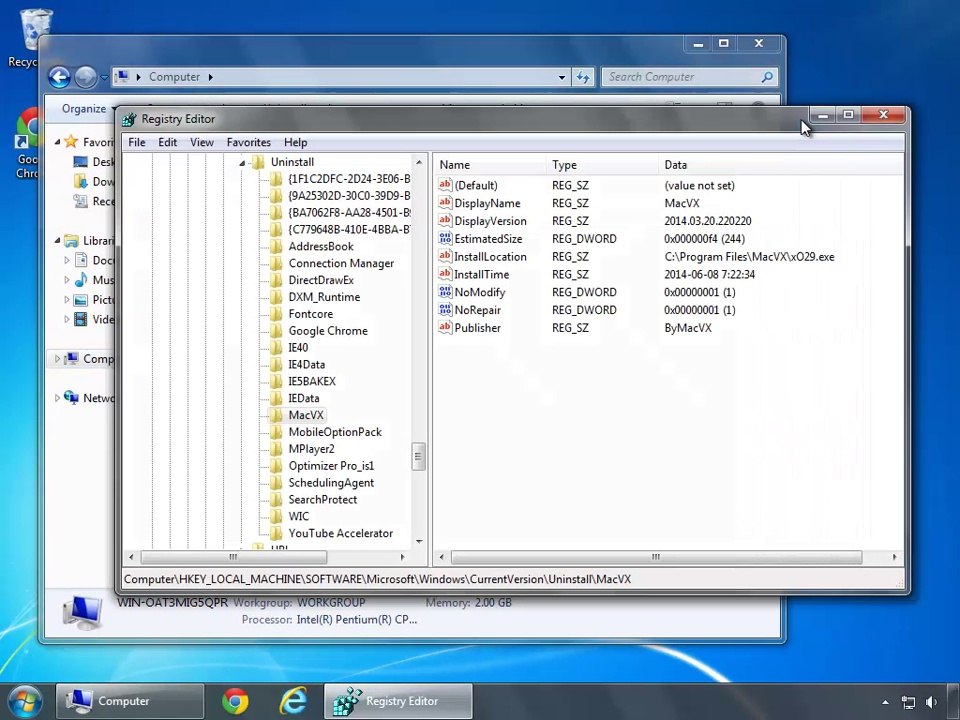
Task: Select the SearchProtect folder icon
Action: point(276,500)
